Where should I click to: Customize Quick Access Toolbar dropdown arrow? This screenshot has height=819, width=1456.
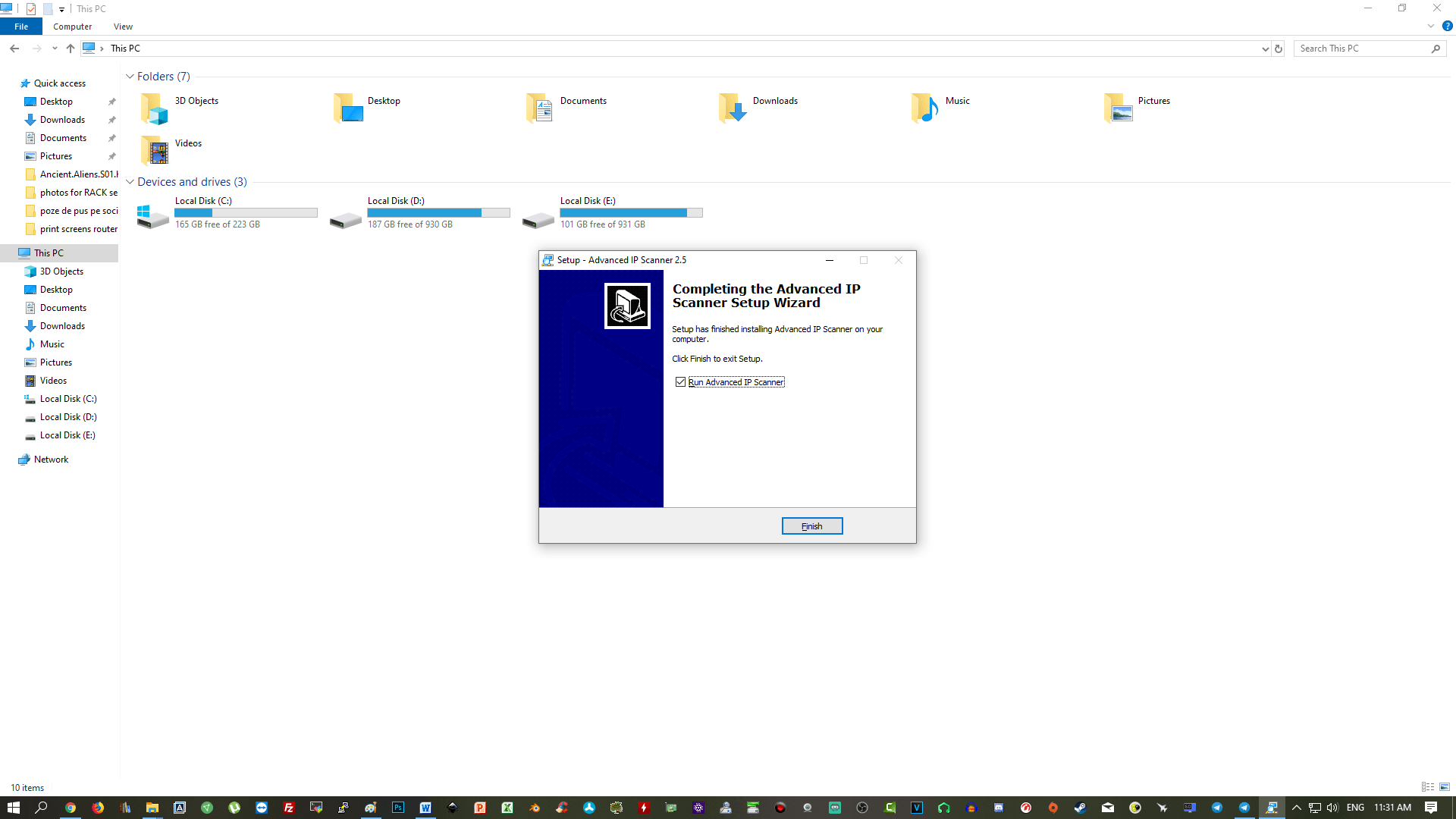tap(62, 9)
